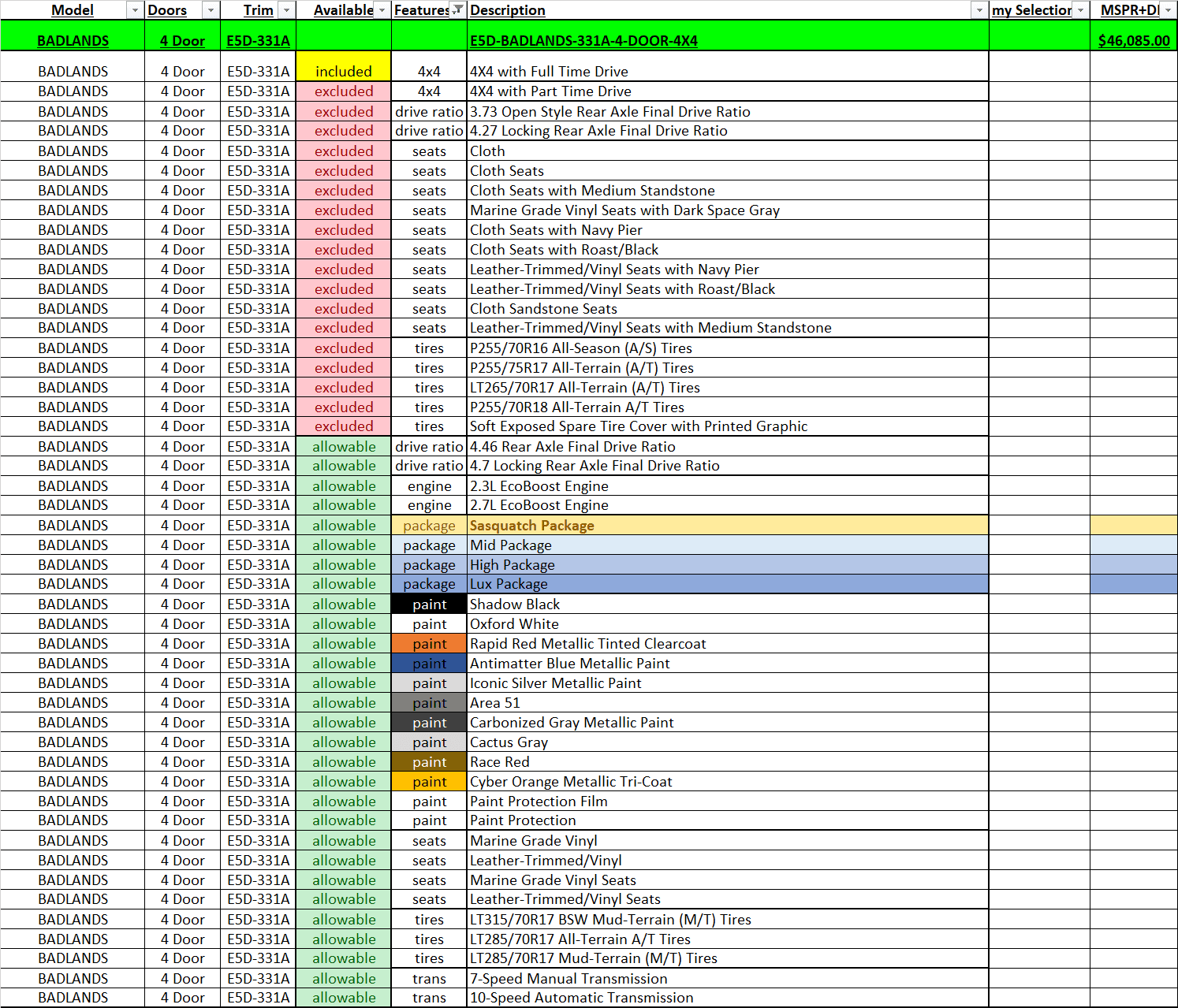1178x1008 pixels.
Task: Click the E5D-BADLANDS-331A-4-DOOR-4X4 heading link
Action: [583, 41]
